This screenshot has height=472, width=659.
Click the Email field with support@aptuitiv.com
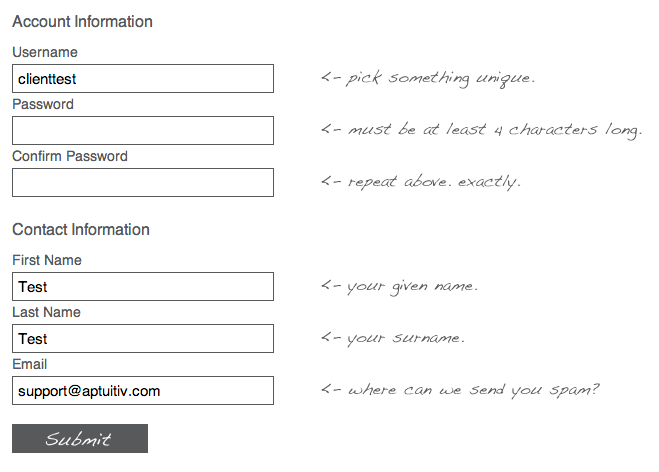(x=143, y=390)
